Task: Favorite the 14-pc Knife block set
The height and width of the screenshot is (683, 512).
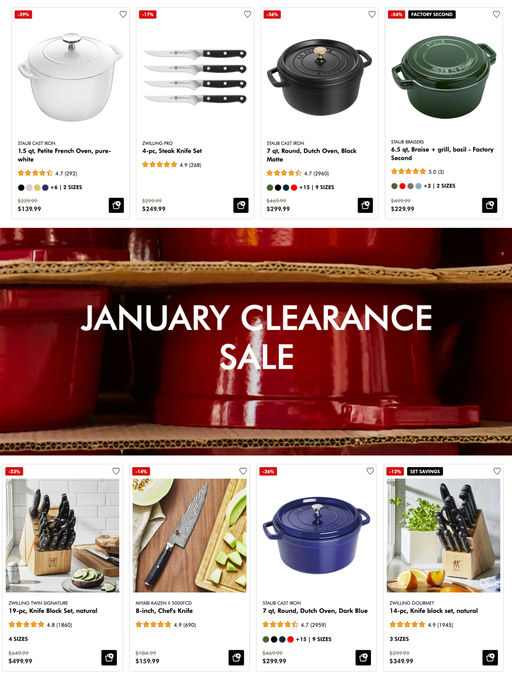Action: click(497, 471)
